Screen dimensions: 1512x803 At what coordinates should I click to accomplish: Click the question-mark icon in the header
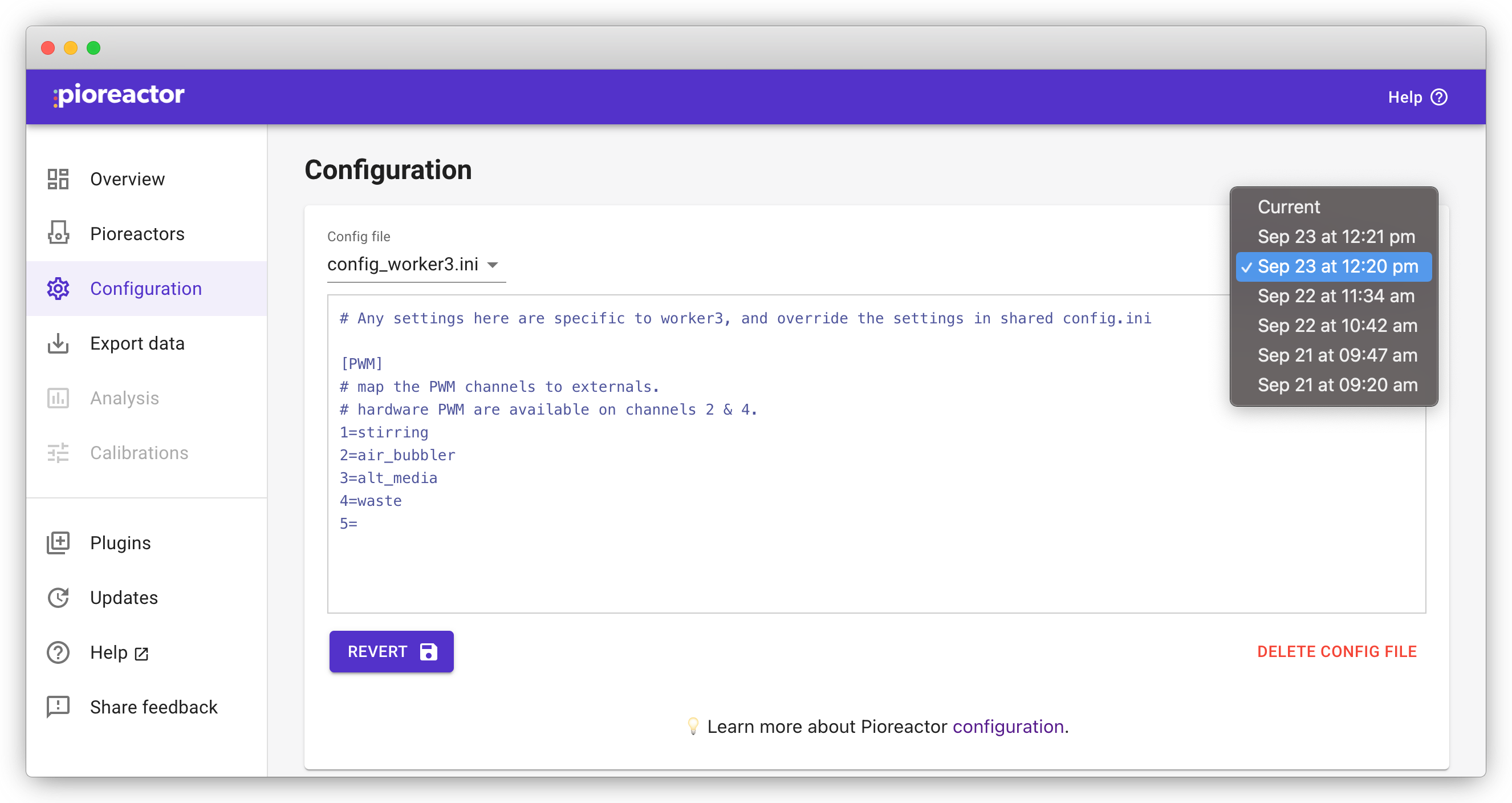(1438, 97)
